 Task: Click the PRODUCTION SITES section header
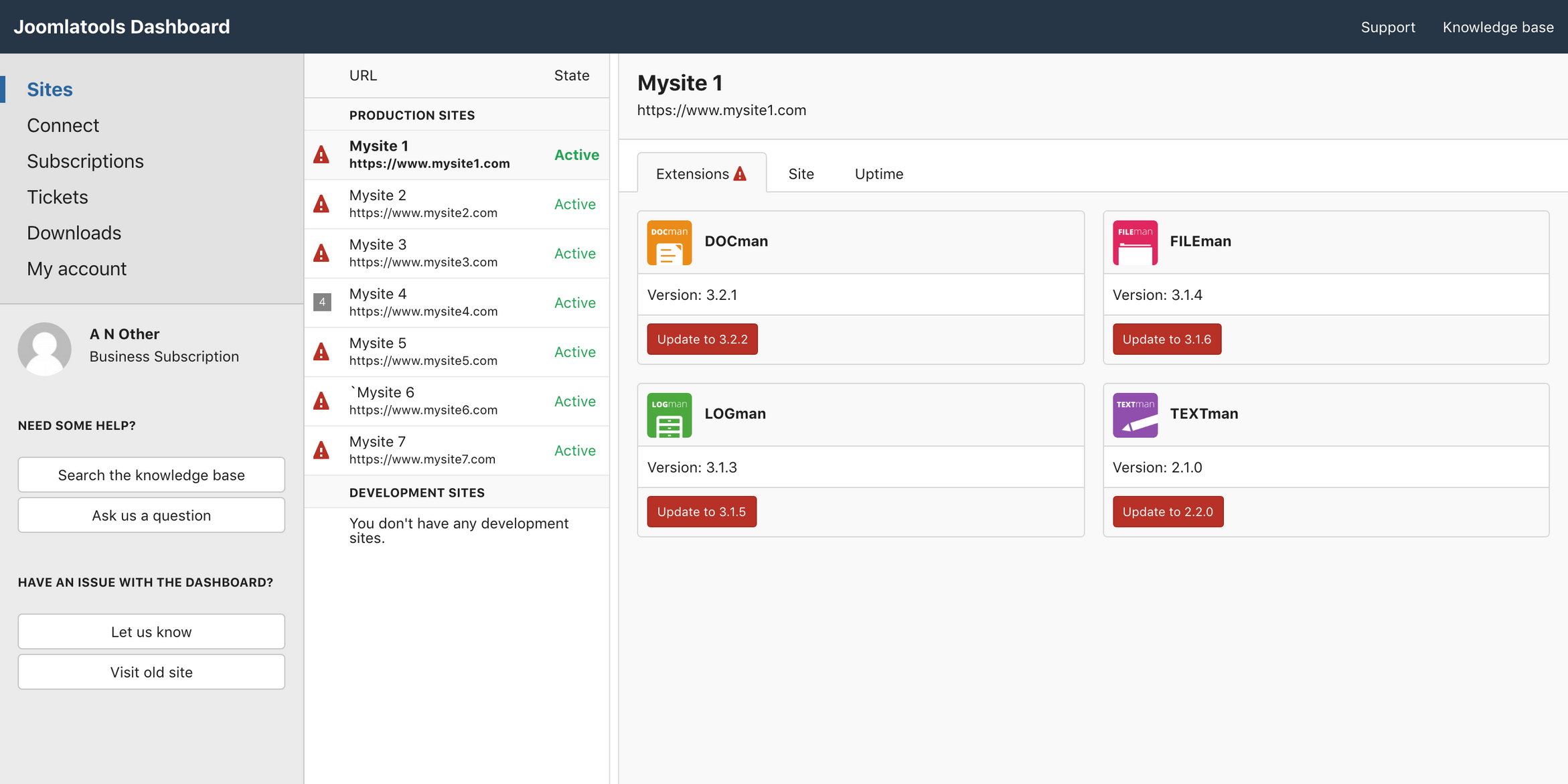coord(412,115)
